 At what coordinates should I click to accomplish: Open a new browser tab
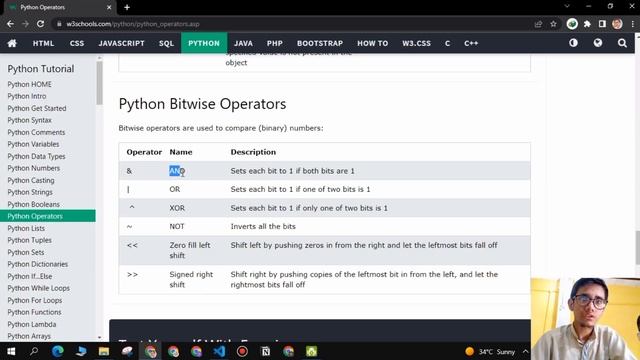click(x=127, y=7)
